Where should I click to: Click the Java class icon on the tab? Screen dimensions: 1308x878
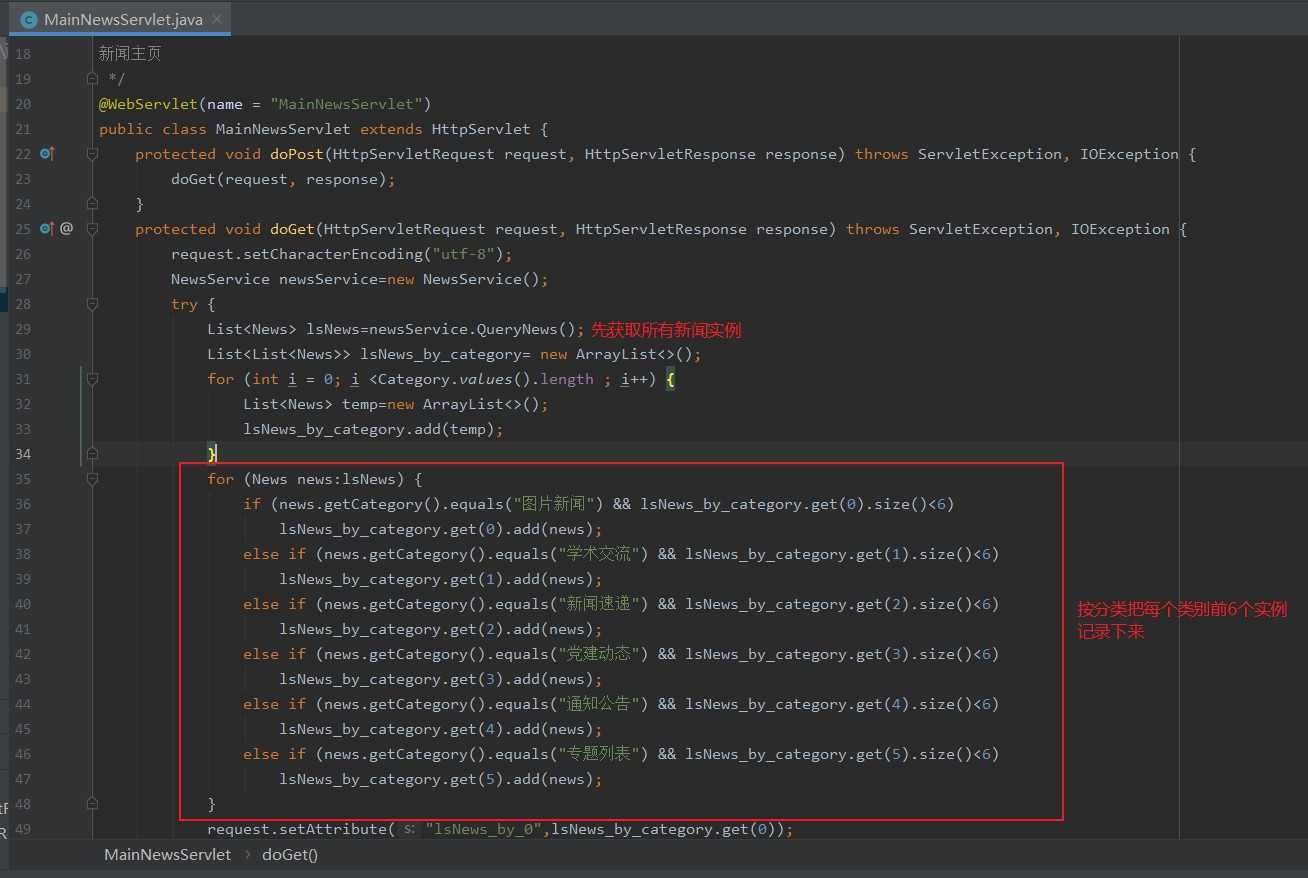click(x=28, y=19)
